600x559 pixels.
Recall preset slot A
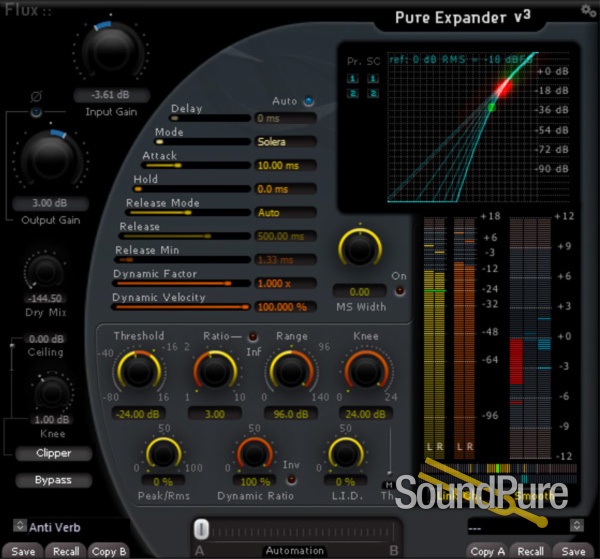(66, 551)
